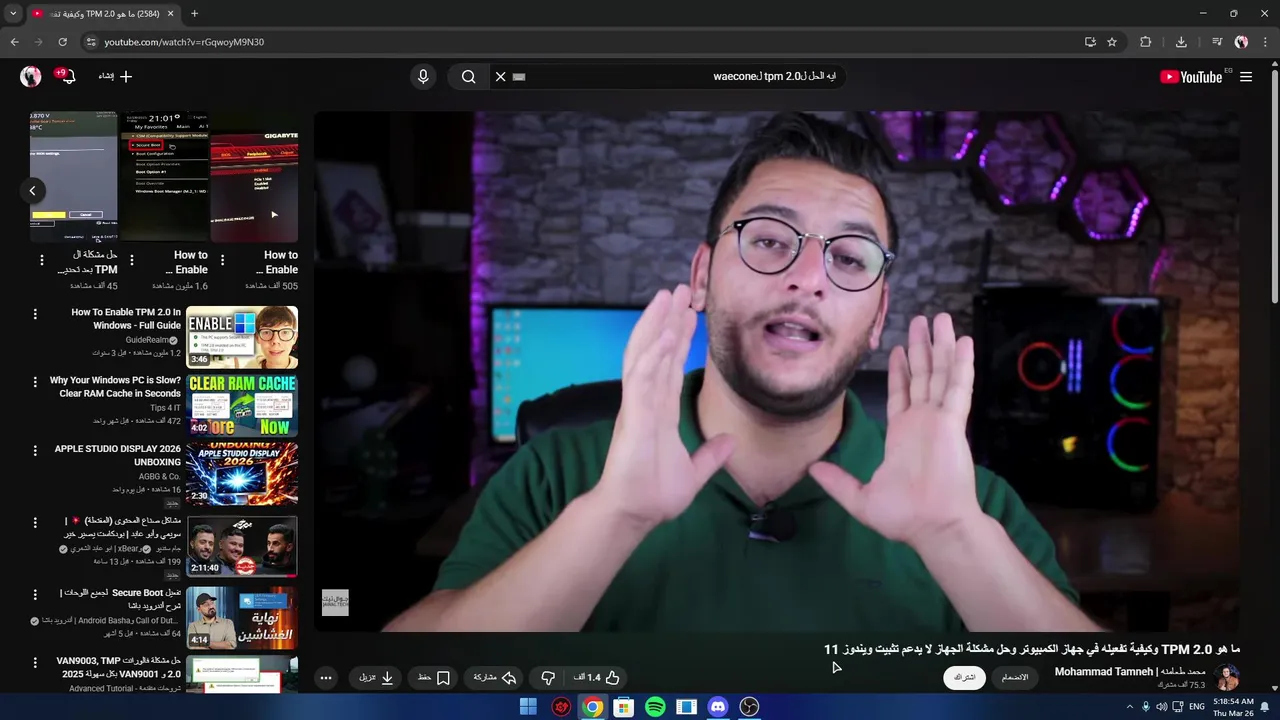The height and width of the screenshot is (720, 1280).
Task: Open options for How To Enable TPM video
Action: [35, 314]
